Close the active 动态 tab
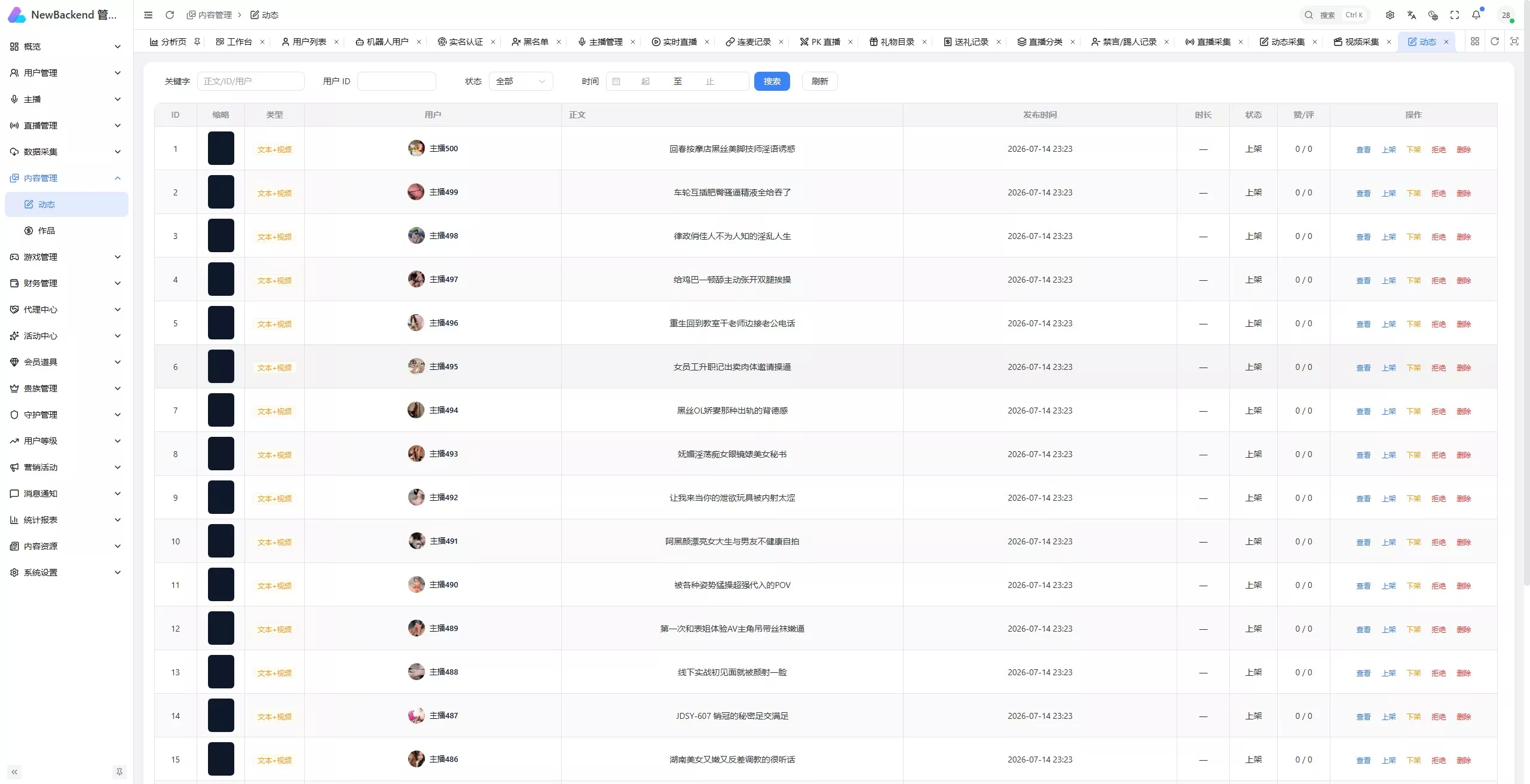Image resolution: width=1530 pixels, height=784 pixels. [1446, 42]
